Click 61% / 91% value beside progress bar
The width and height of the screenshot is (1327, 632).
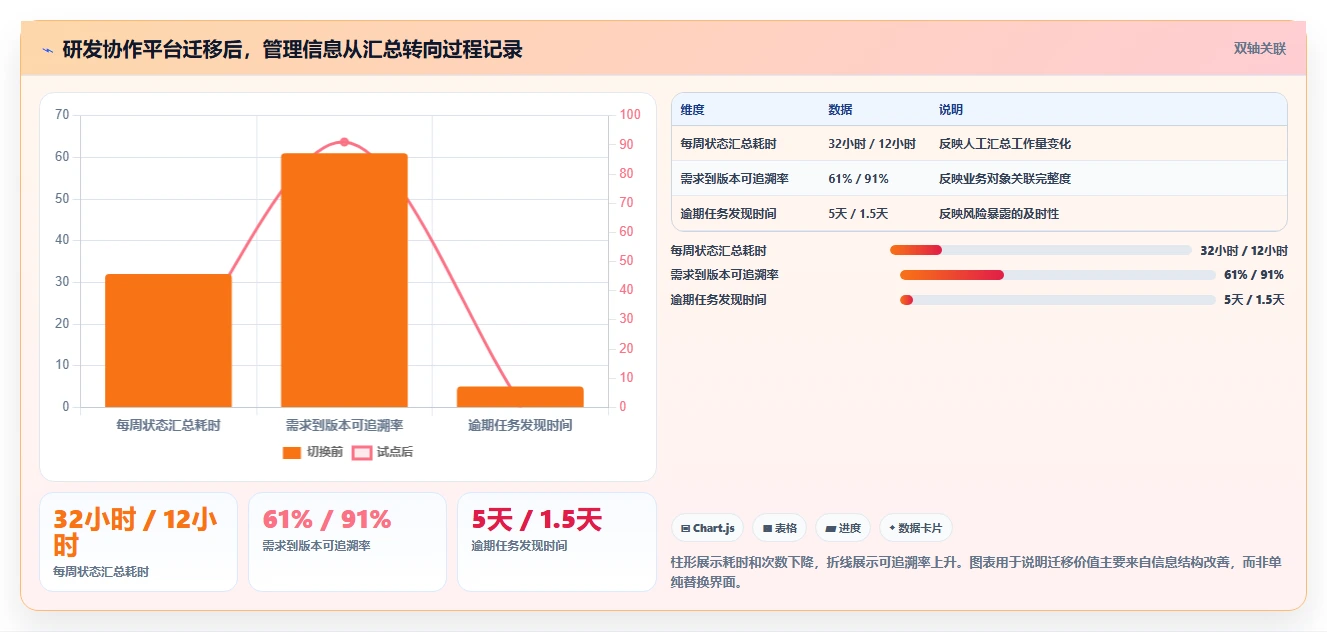[1254, 275]
